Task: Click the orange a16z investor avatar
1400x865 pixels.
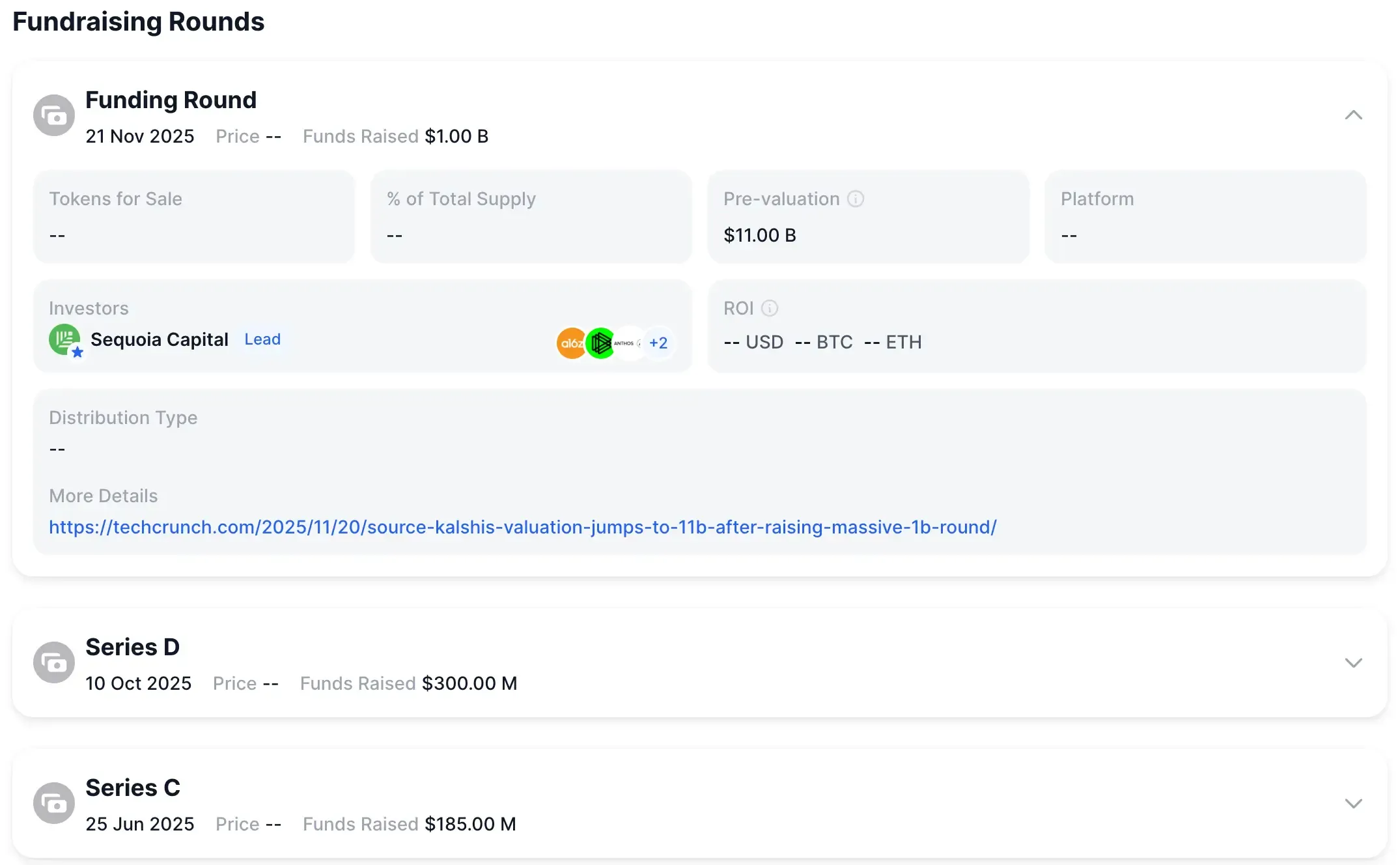Action: 571,343
